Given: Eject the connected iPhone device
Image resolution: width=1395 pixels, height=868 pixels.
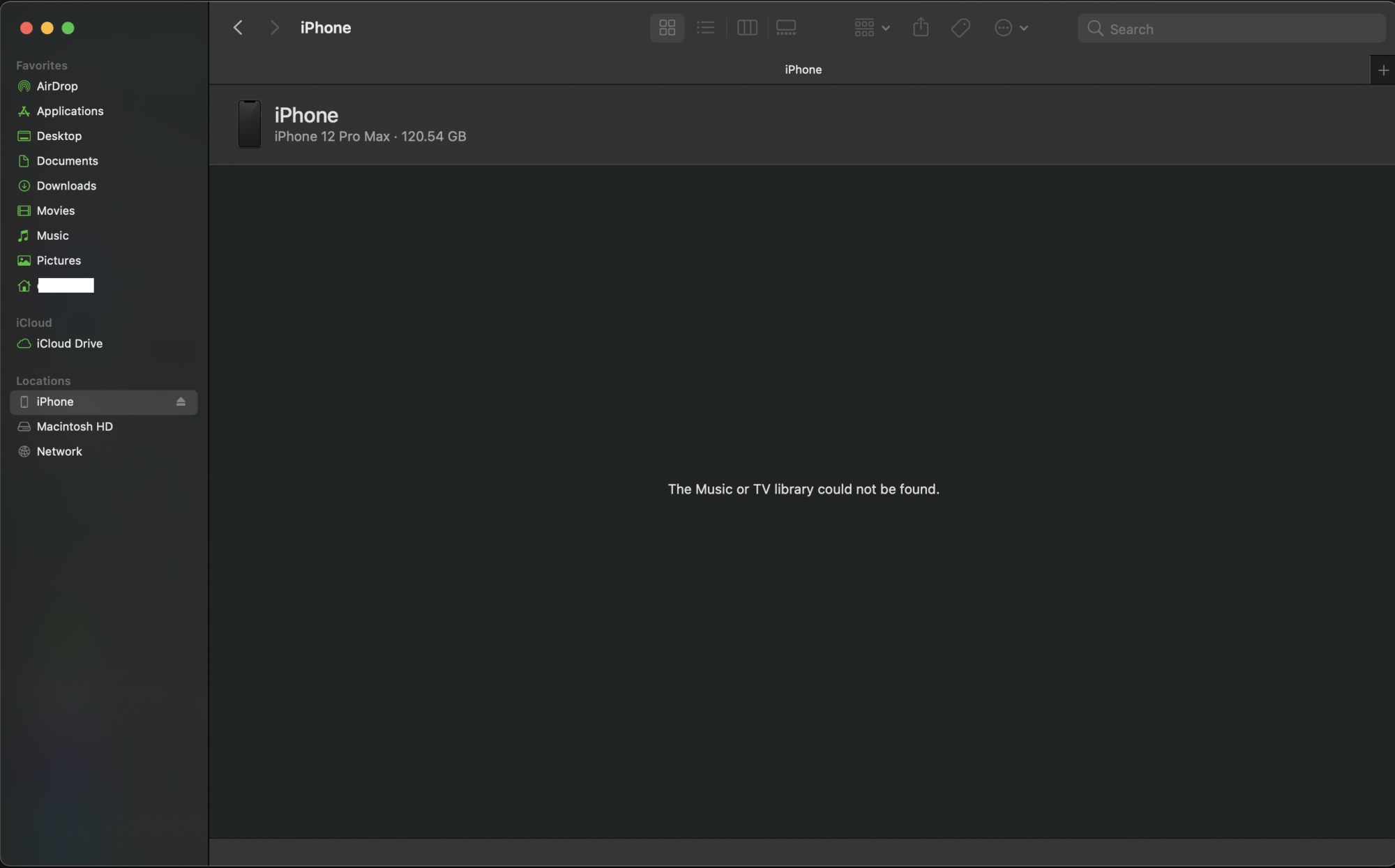Looking at the screenshot, I should pos(180,401).
